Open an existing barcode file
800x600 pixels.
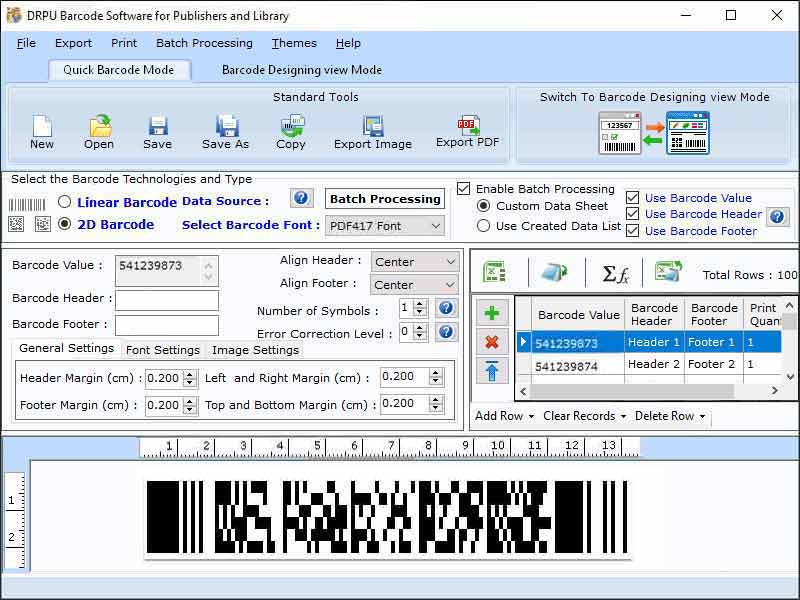pos(98,125)
